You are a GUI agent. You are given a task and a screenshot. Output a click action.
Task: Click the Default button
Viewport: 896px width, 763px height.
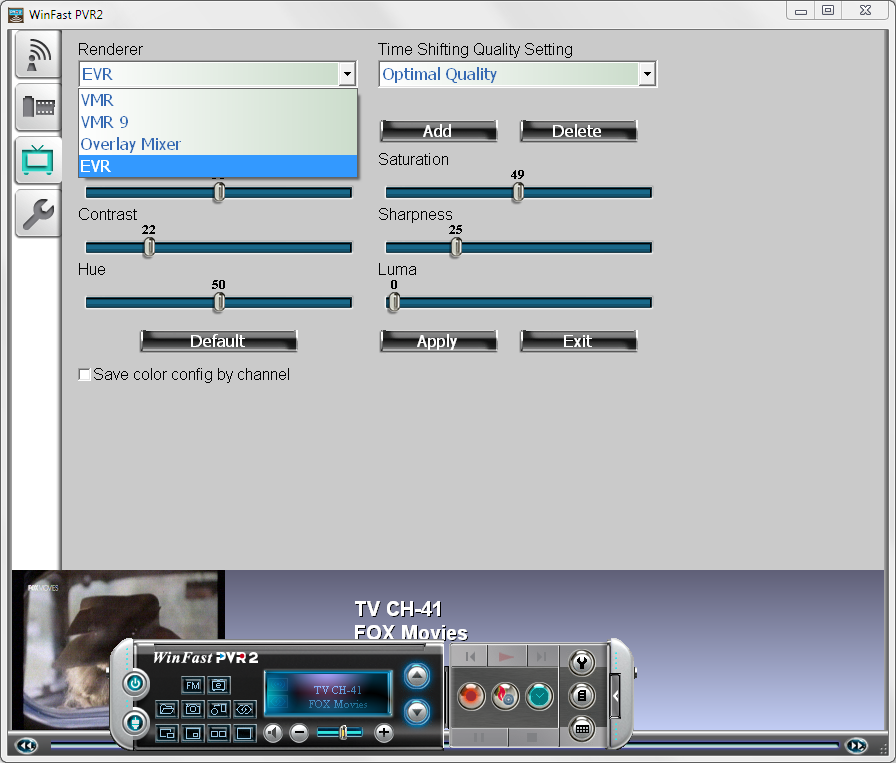click(x=218, y=341)
